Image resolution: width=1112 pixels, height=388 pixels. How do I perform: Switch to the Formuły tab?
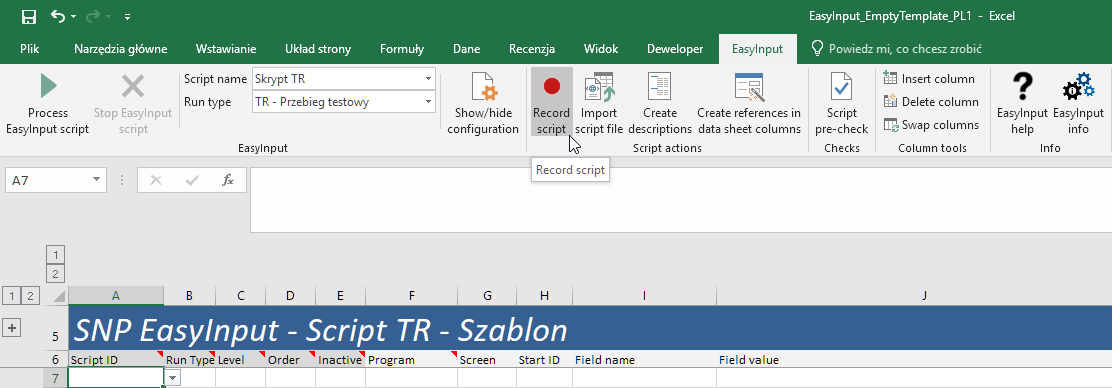click(x=402, y=49)
